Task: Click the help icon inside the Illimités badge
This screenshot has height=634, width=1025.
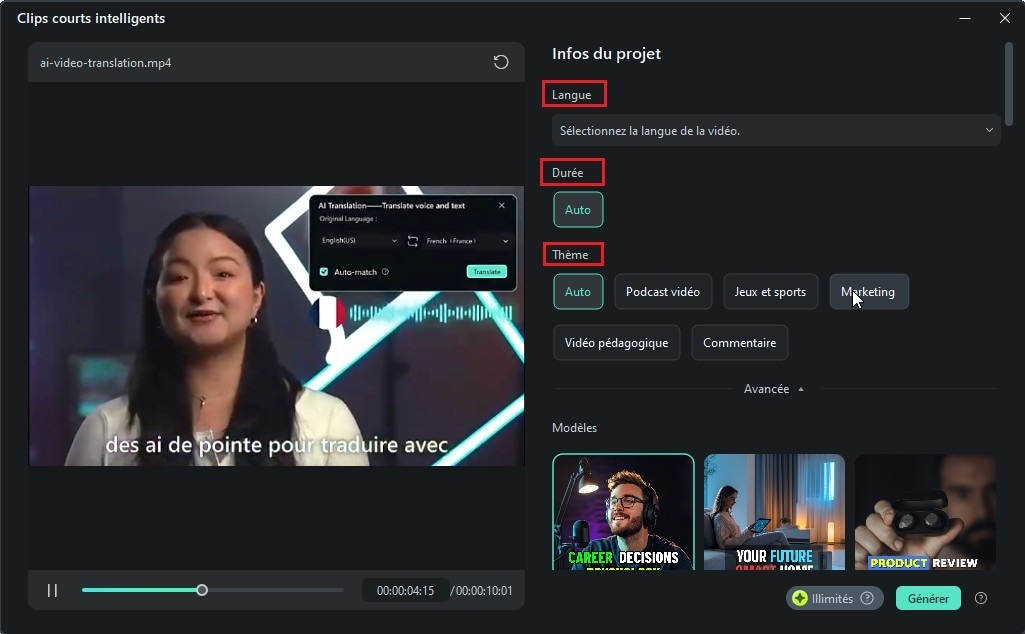Action: [867, 598]
